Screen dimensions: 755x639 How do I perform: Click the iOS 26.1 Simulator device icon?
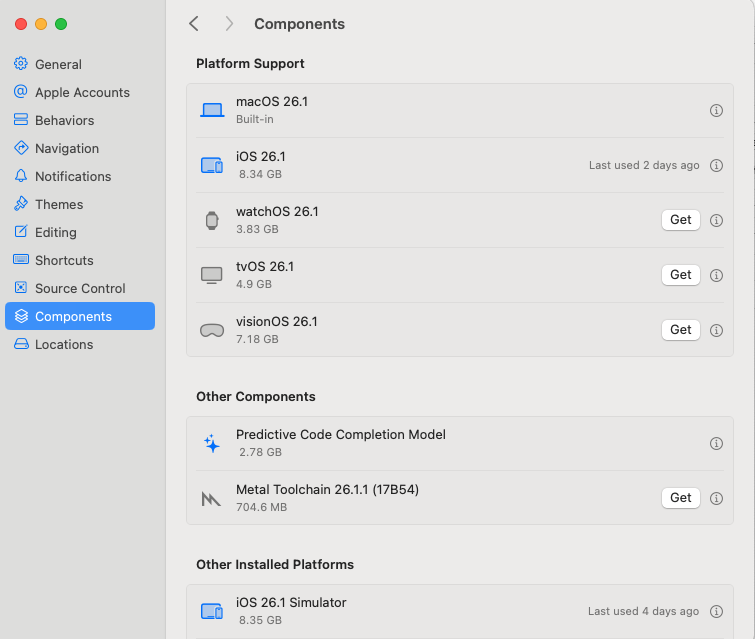[212, 612]
